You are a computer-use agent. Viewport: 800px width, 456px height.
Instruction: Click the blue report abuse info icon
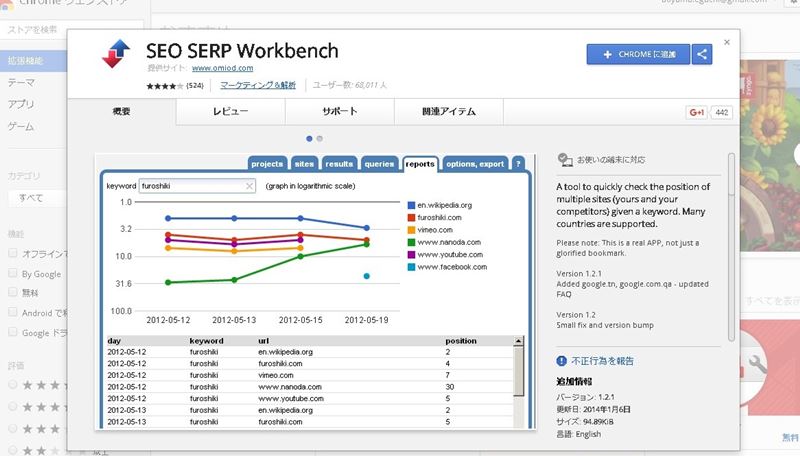pyautogui.click(x=561, y=361)
